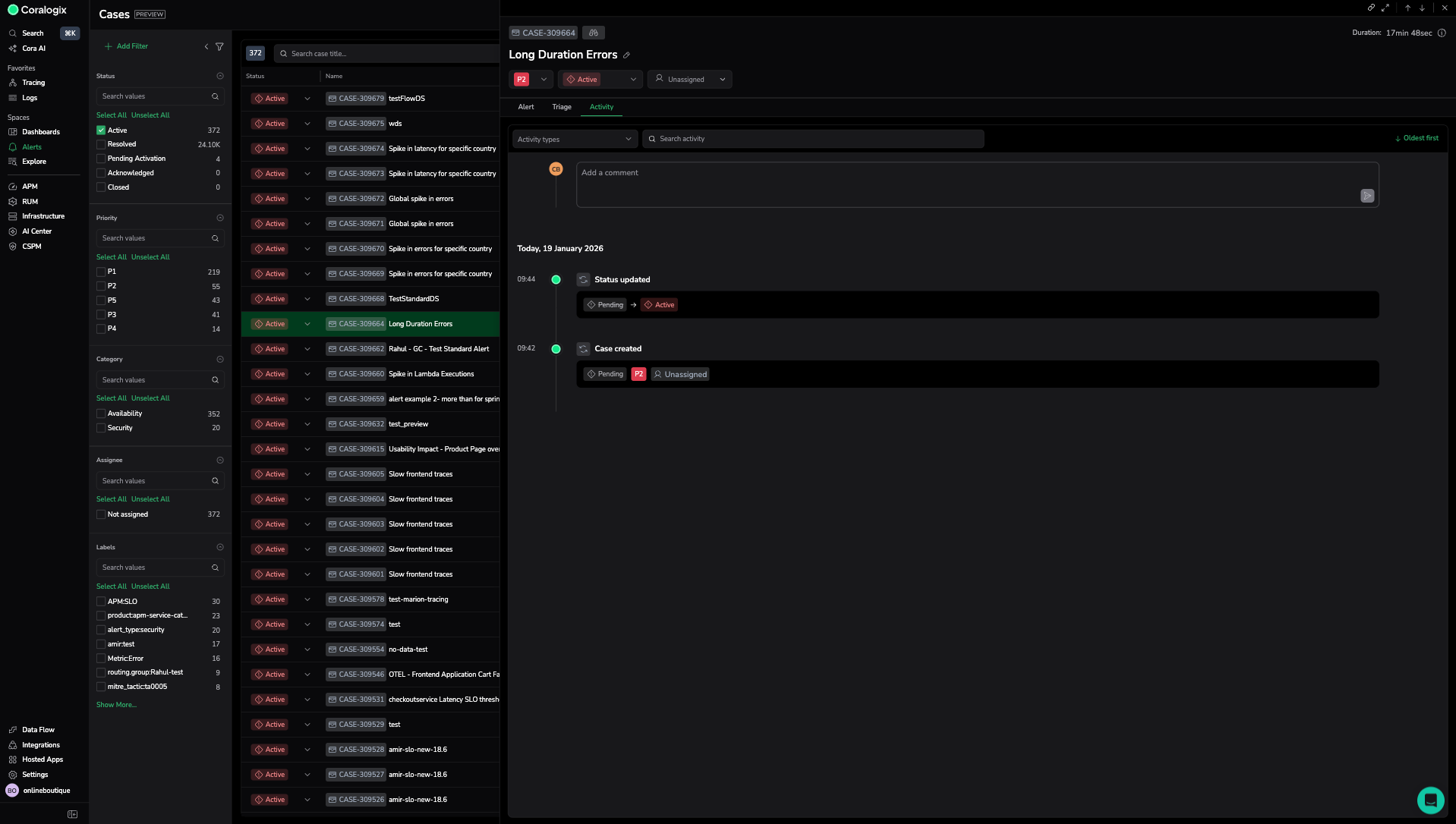Check the P1 priority filter
Screen dimensions: 1456x824
101,272
